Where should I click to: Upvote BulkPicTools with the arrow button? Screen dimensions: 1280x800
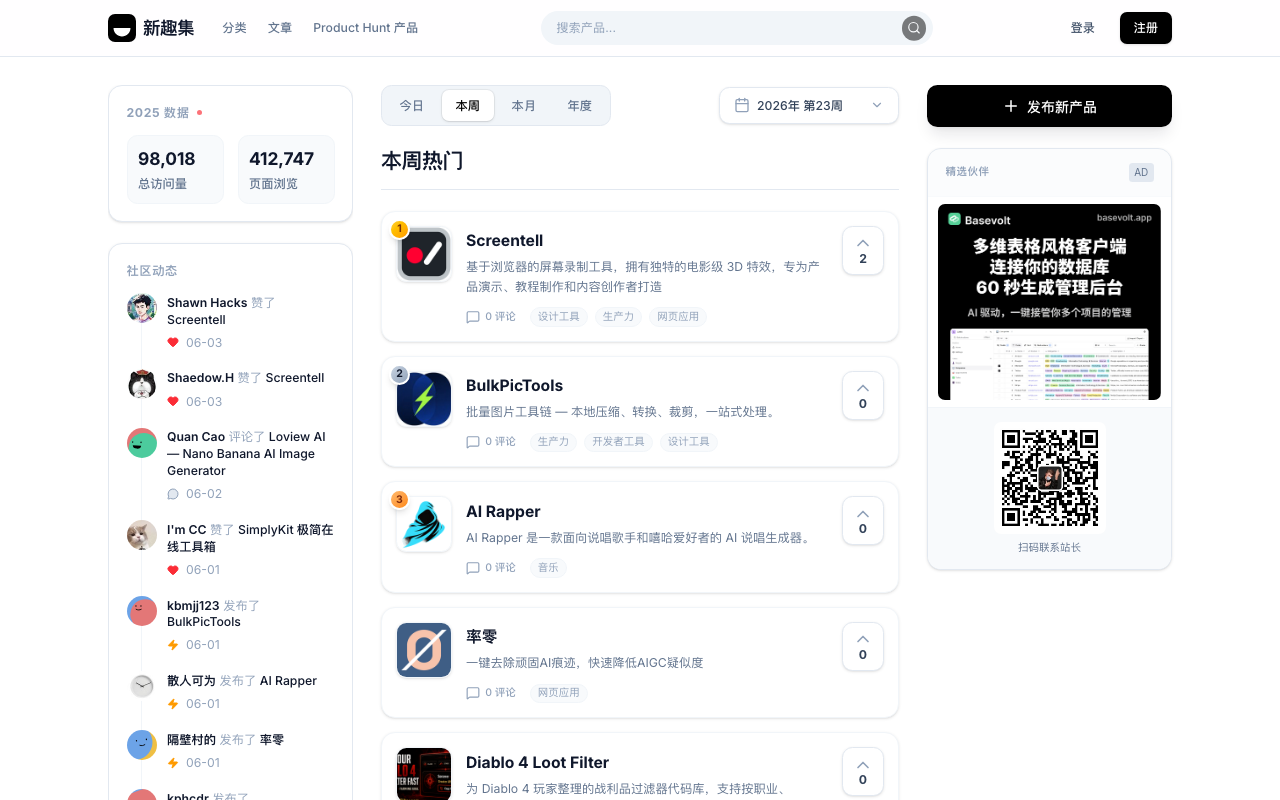(863, 396)
